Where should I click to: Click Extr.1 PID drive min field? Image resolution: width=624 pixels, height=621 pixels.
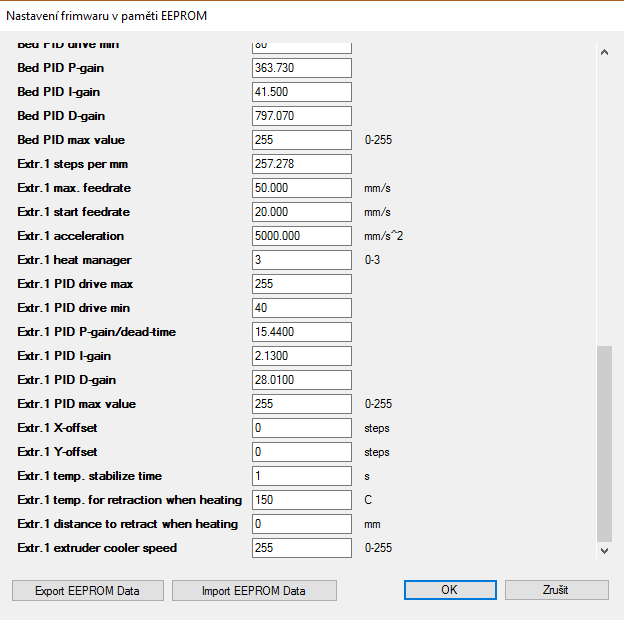pyautogui.click(x=301, y=308)
